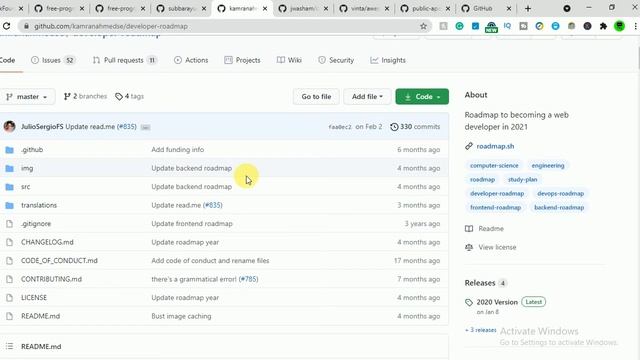Click the commit history clock icon
640x360 pixels.
coord(394,127)
